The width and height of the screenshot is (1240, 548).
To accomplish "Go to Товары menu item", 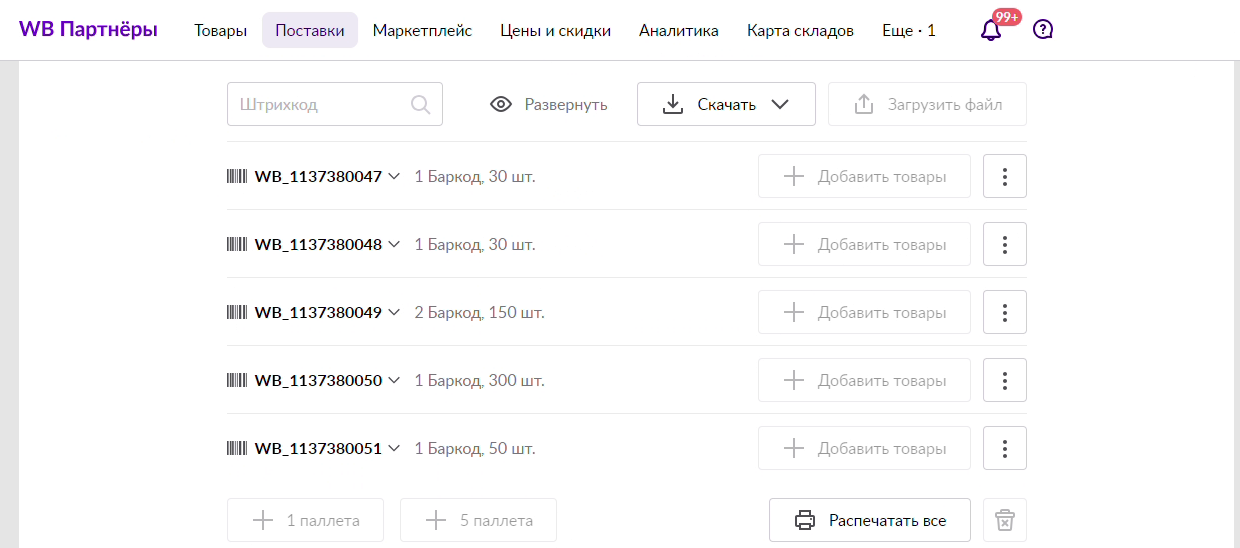I will (x=220, y=30).
